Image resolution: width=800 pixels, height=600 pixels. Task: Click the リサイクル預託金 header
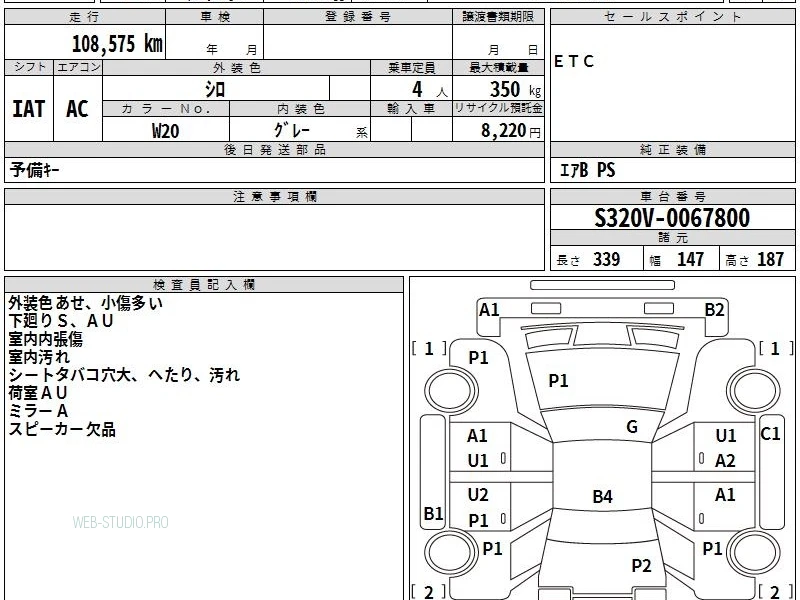[x=498, y=109]
